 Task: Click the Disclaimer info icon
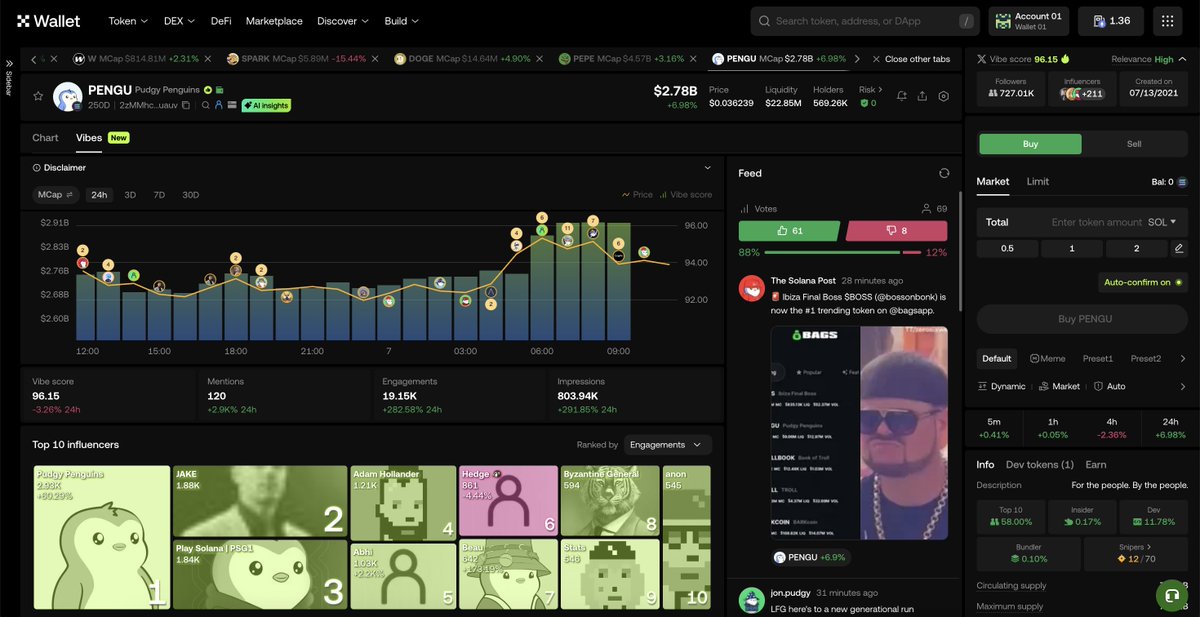[37, 168]
